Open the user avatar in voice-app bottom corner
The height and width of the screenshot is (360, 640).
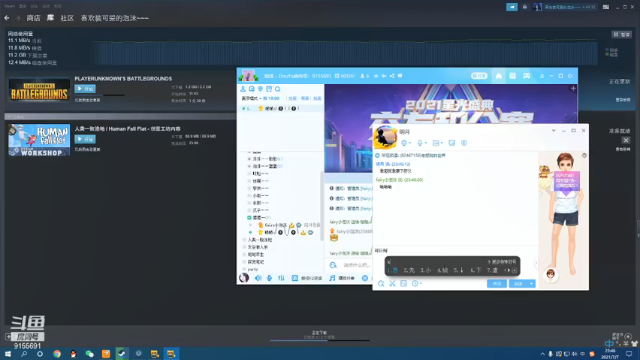pyautogui.click(x=244, y=278)
